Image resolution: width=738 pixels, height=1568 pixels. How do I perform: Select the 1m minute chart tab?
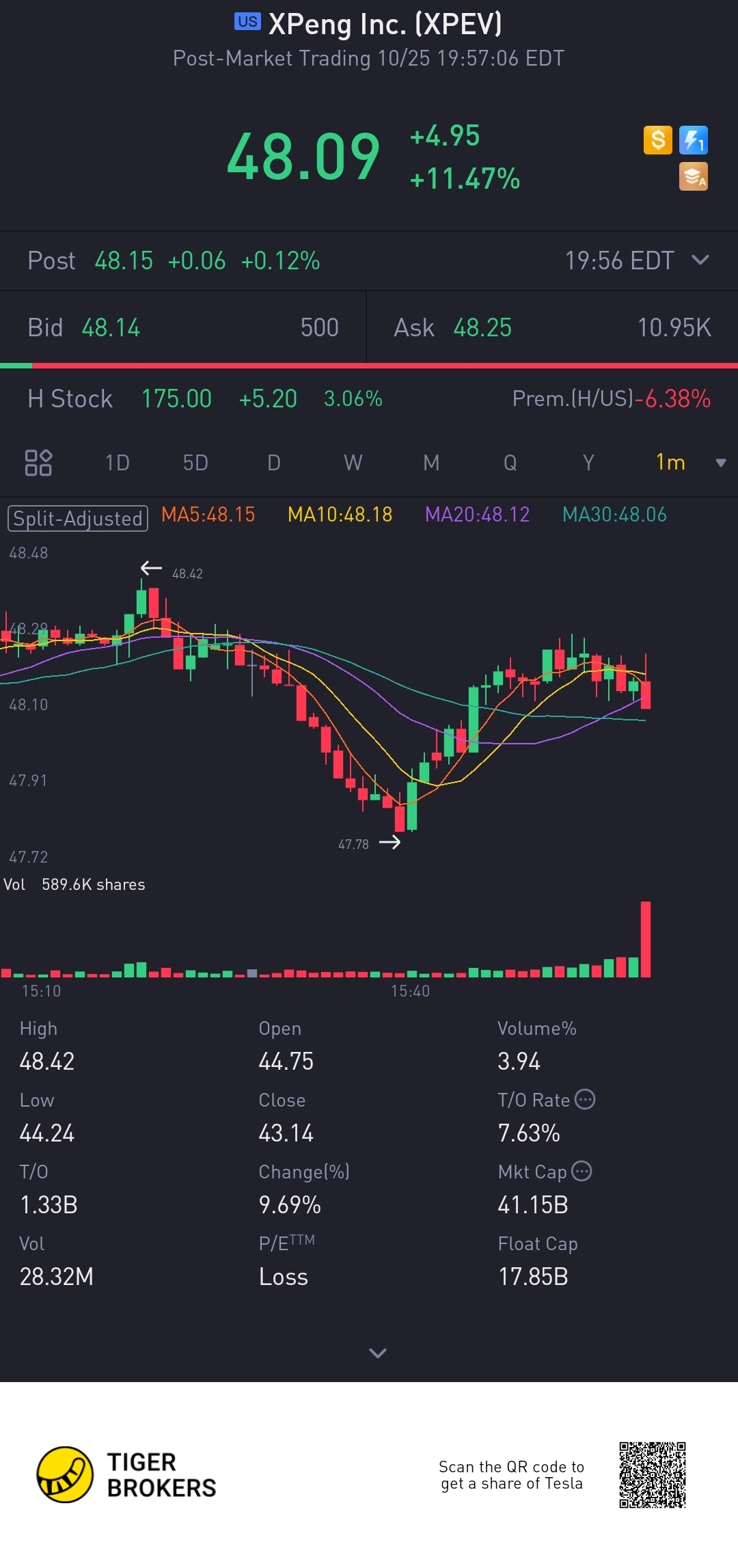click(670, 463)
